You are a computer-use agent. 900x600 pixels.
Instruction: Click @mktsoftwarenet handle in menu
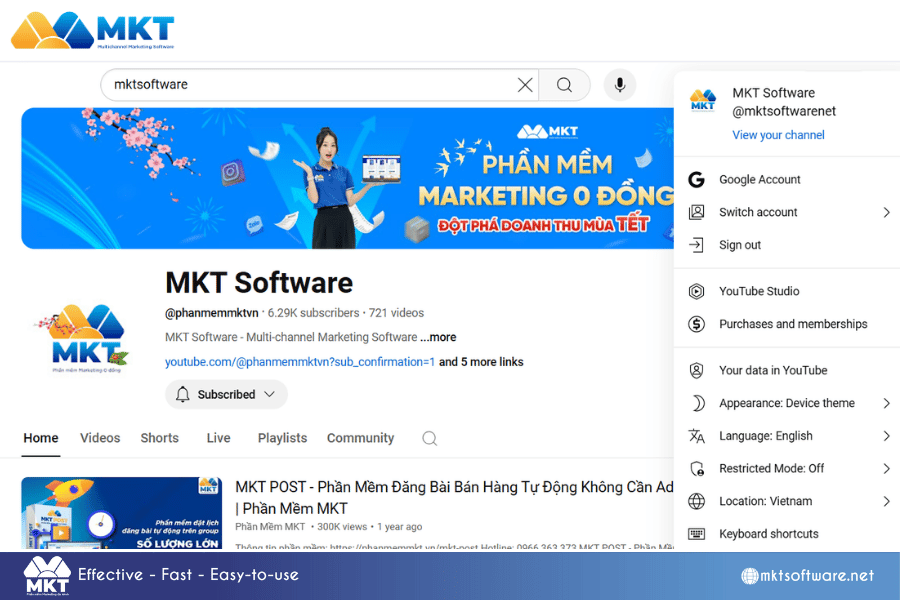pyautogui.click(x=784, y=111)
